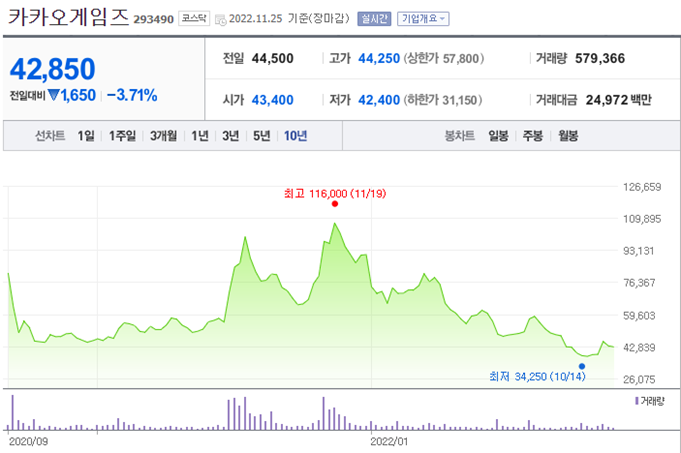
Task: Click the 시가 value 43,400
Action: coord(273,100)
